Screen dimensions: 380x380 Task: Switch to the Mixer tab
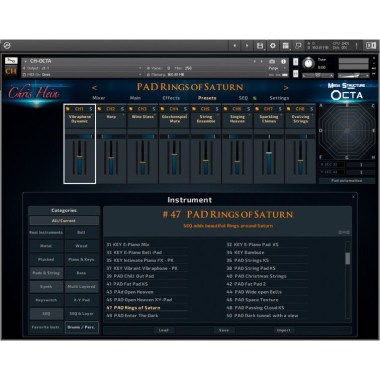[99, 98]
